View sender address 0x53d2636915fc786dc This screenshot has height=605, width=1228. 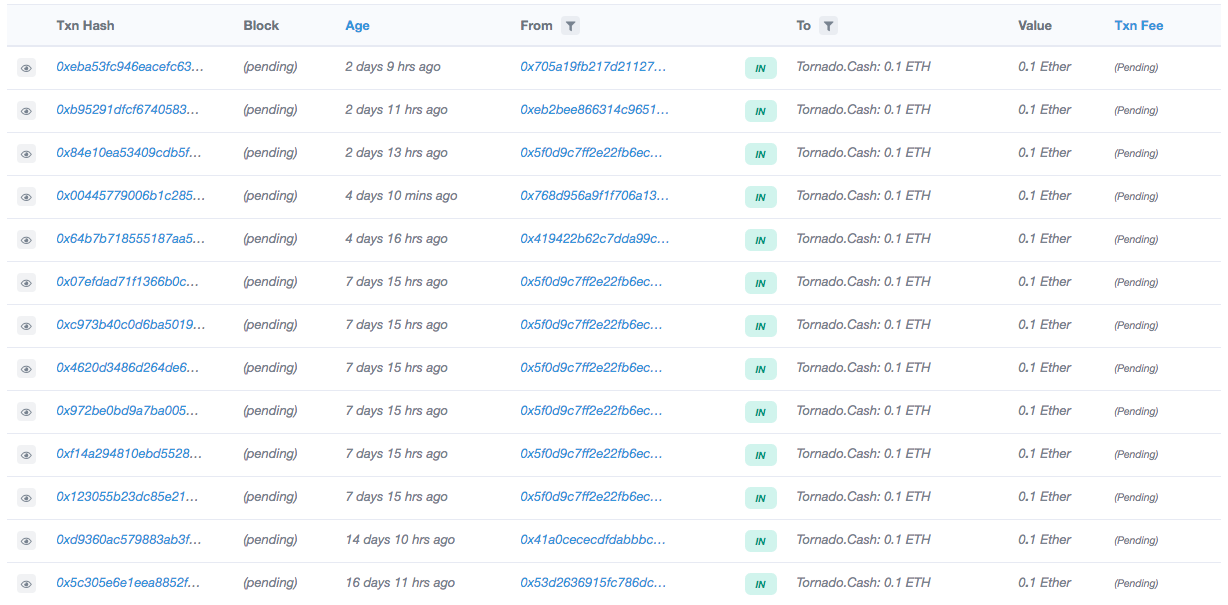[x=594, y=583]
